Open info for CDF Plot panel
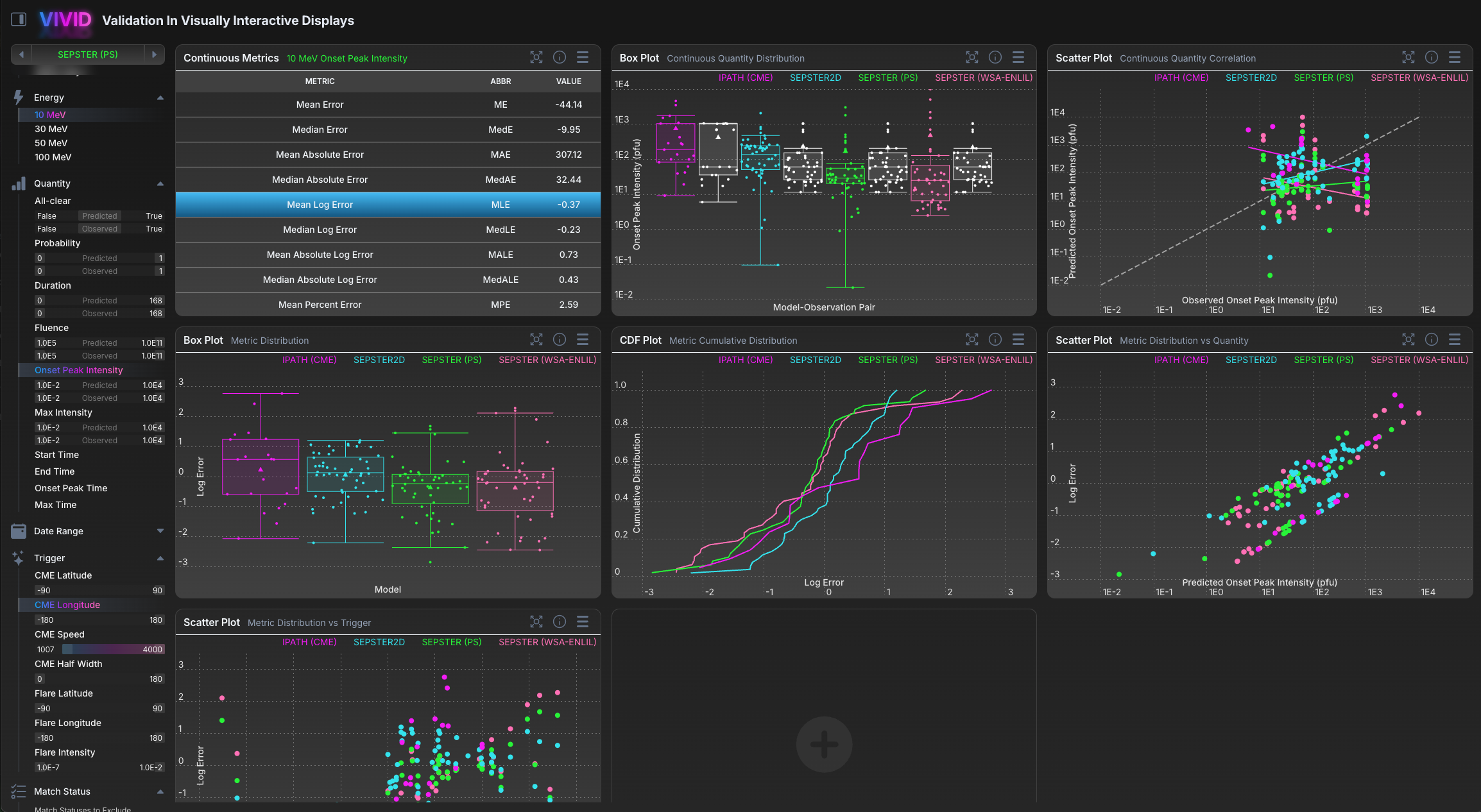1481x812 pixels. pyautogui.click(x=995, y=339)
